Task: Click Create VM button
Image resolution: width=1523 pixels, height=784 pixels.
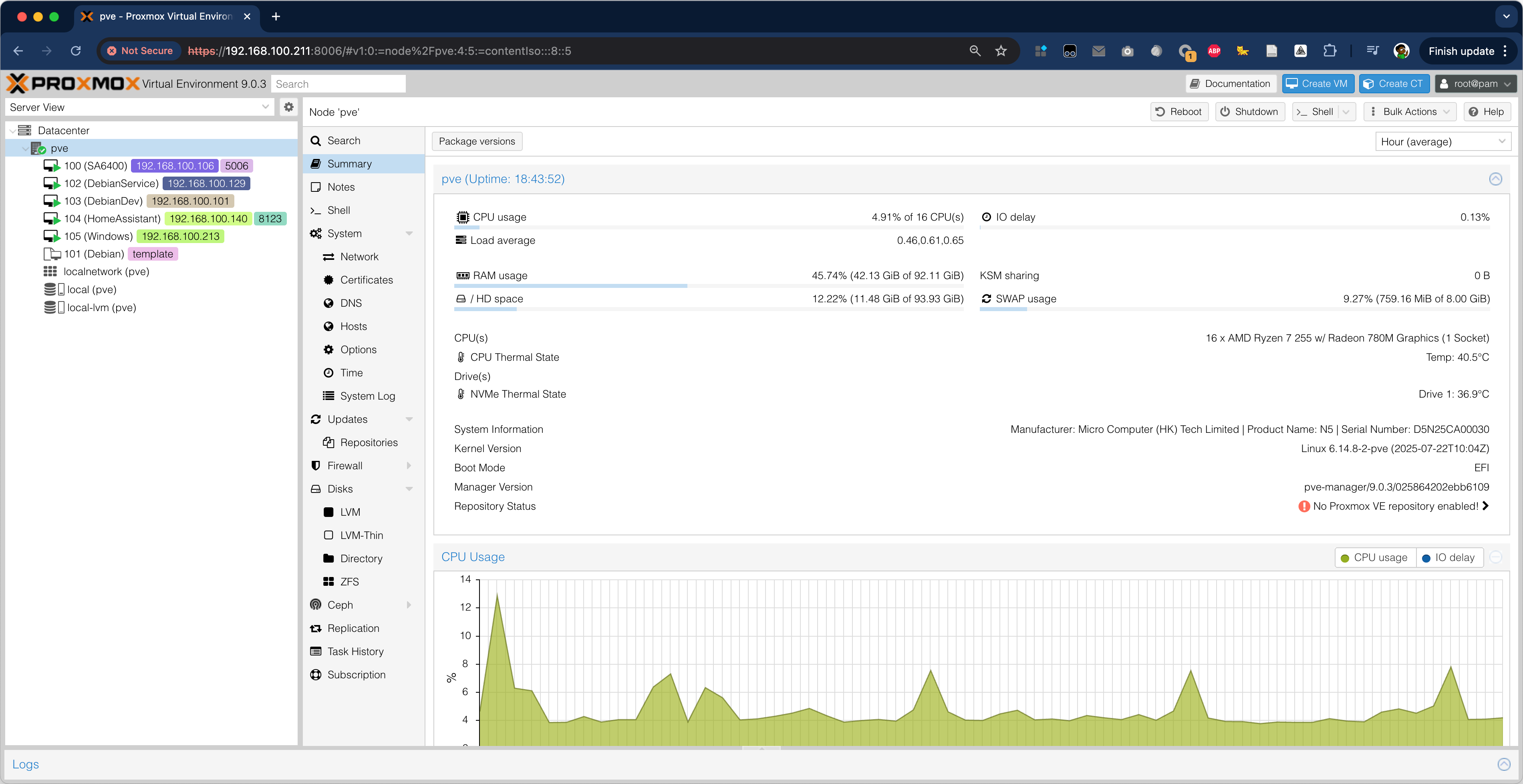Action: coord(1317,84)
